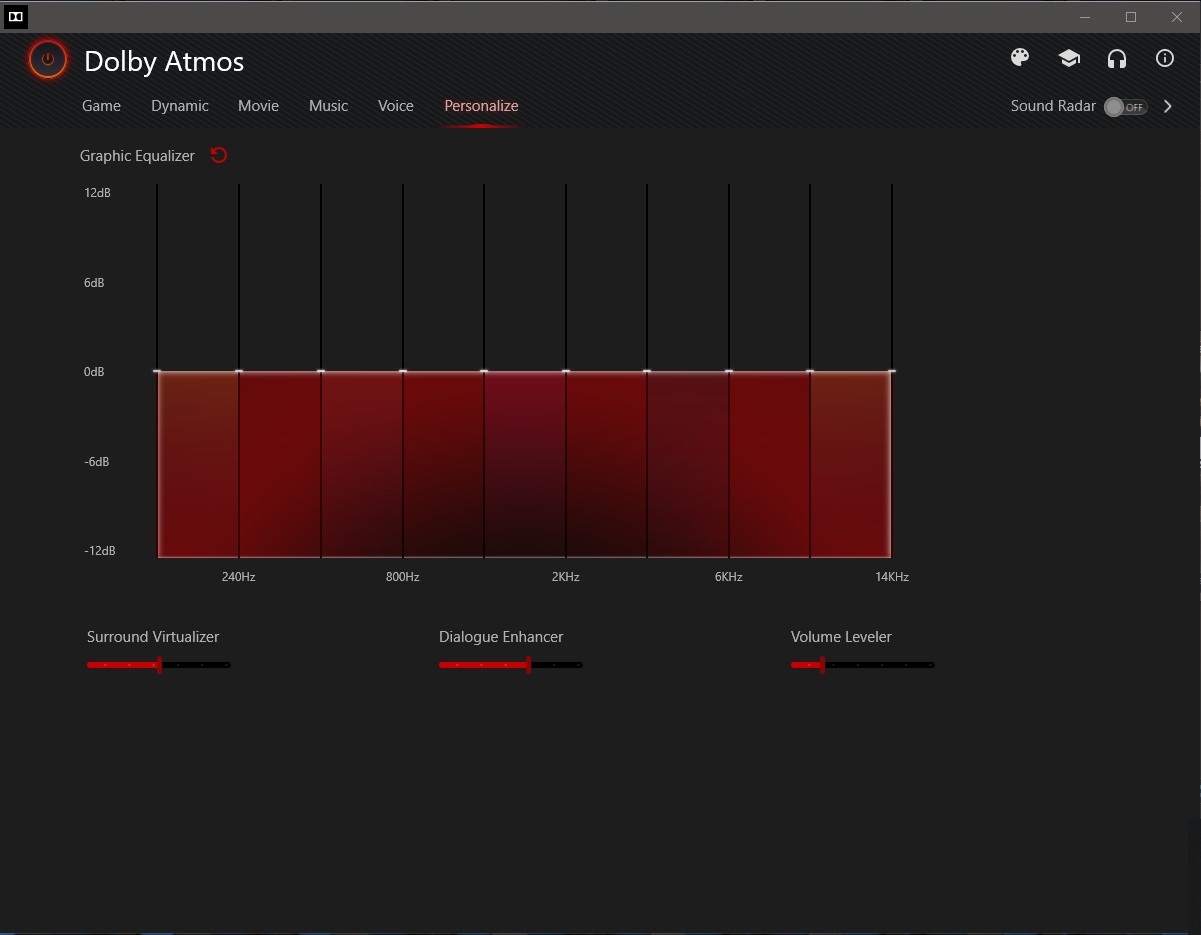Click the 'Dolby Atmos' title text
The height and width of the screenshot is (935, 1201).
point(164,62)
